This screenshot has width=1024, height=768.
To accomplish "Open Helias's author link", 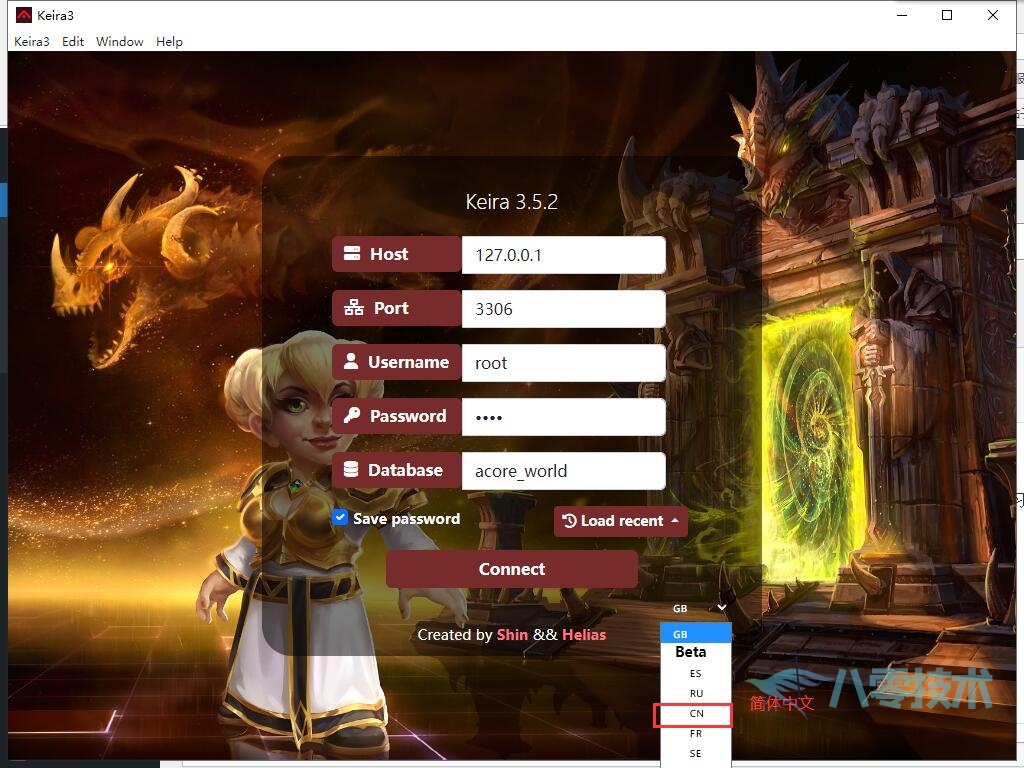I will [584, 635].
